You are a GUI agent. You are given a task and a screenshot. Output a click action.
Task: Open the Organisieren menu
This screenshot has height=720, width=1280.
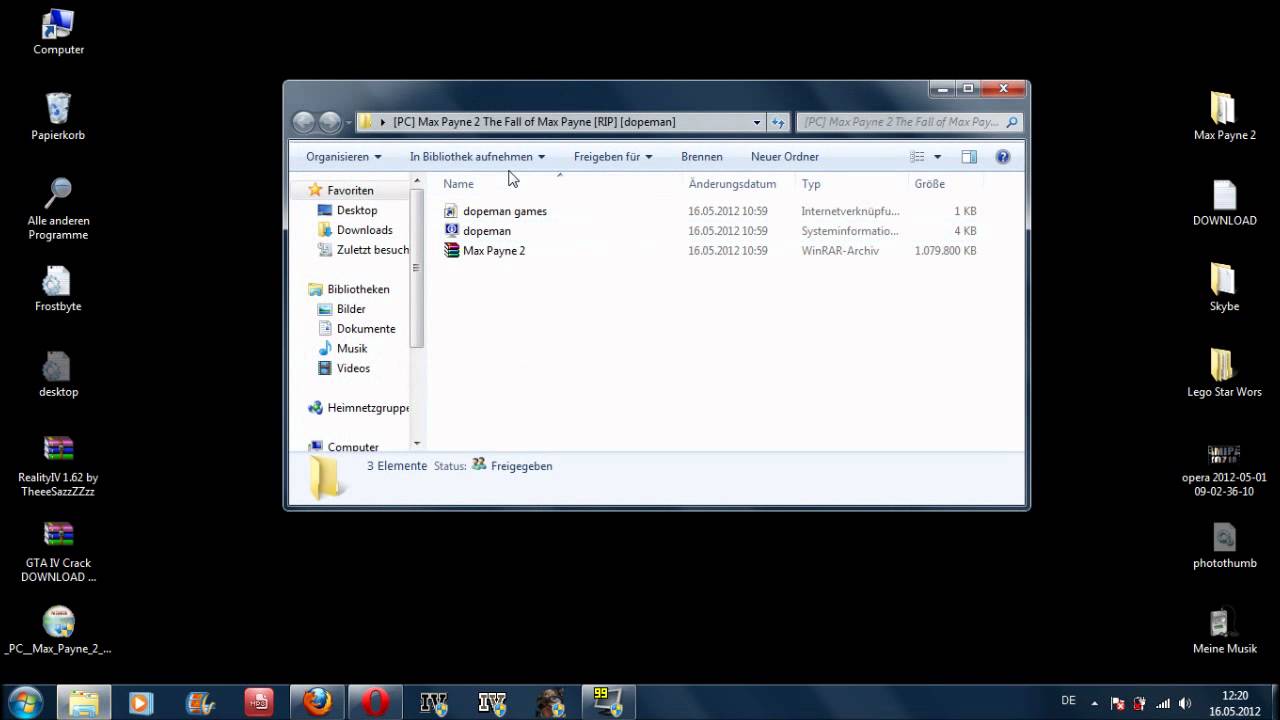click(x=343, y=157)
